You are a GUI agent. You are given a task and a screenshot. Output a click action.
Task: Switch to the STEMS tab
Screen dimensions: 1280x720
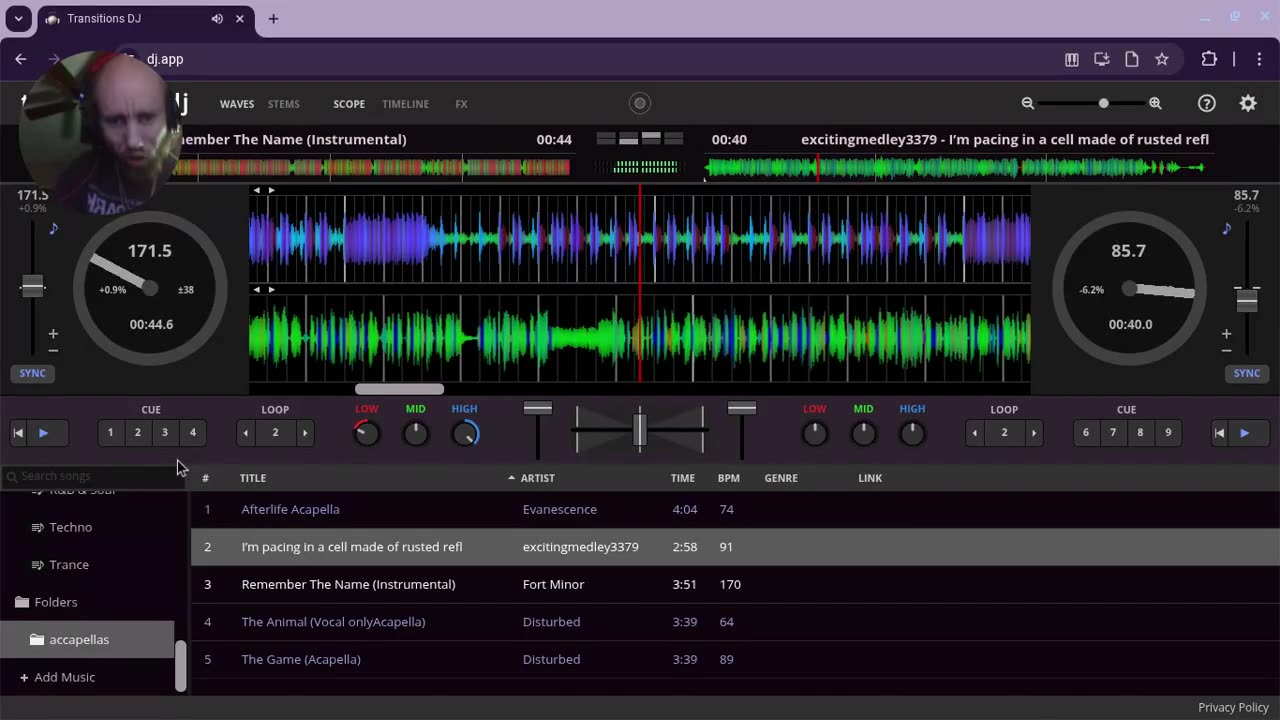tap(283, 104)
